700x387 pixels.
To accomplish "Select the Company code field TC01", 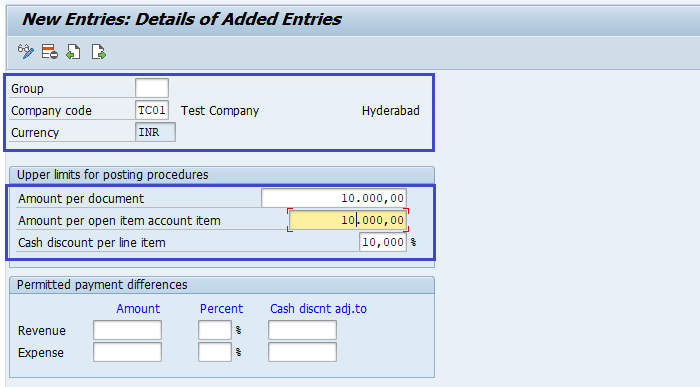I will 152,110.
